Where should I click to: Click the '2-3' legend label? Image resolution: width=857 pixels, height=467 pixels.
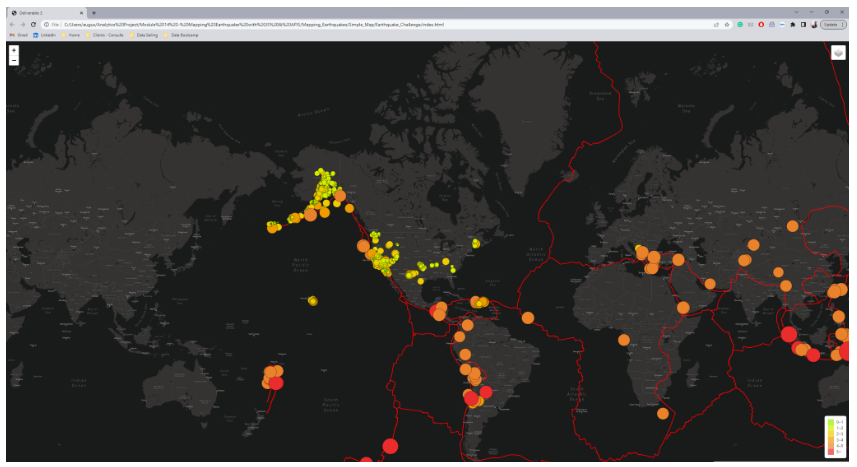pos(840,434)
